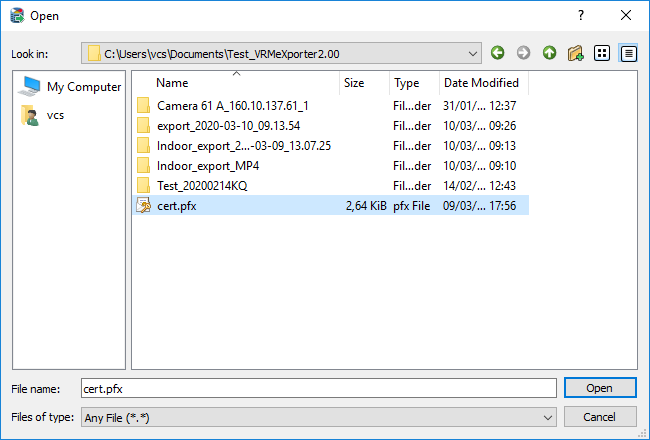This screenshot has height=440, width=650.
Task: Click the pfx File type cell
Action: [412, 206]
